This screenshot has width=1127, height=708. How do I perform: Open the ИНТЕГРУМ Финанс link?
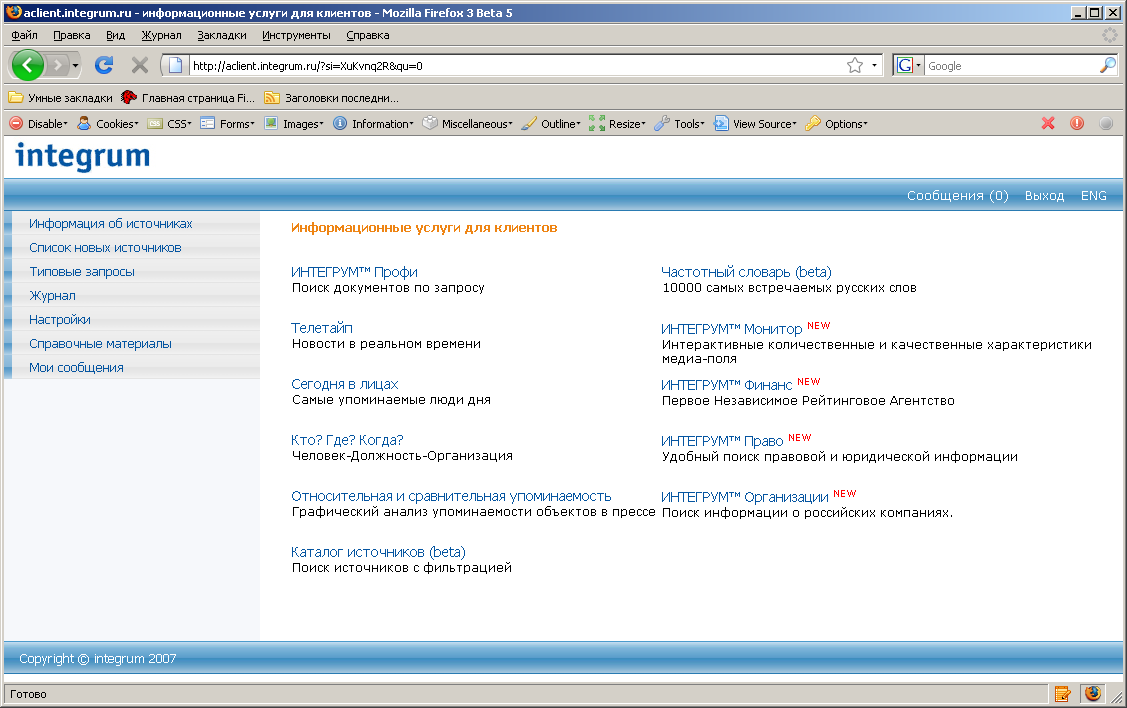[726, 385]
